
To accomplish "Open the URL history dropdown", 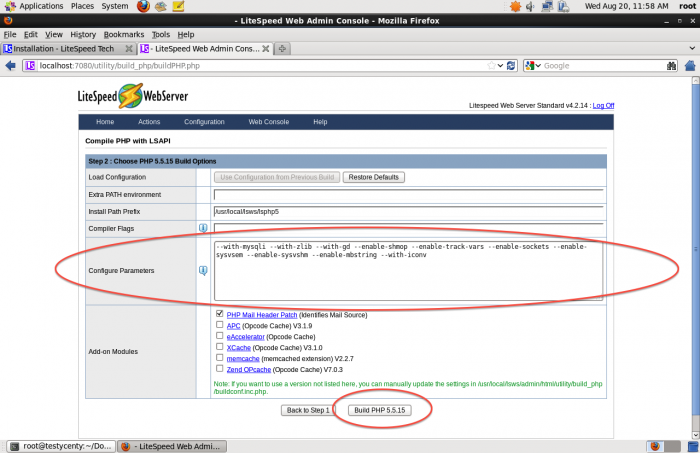I will coord(500,66).
